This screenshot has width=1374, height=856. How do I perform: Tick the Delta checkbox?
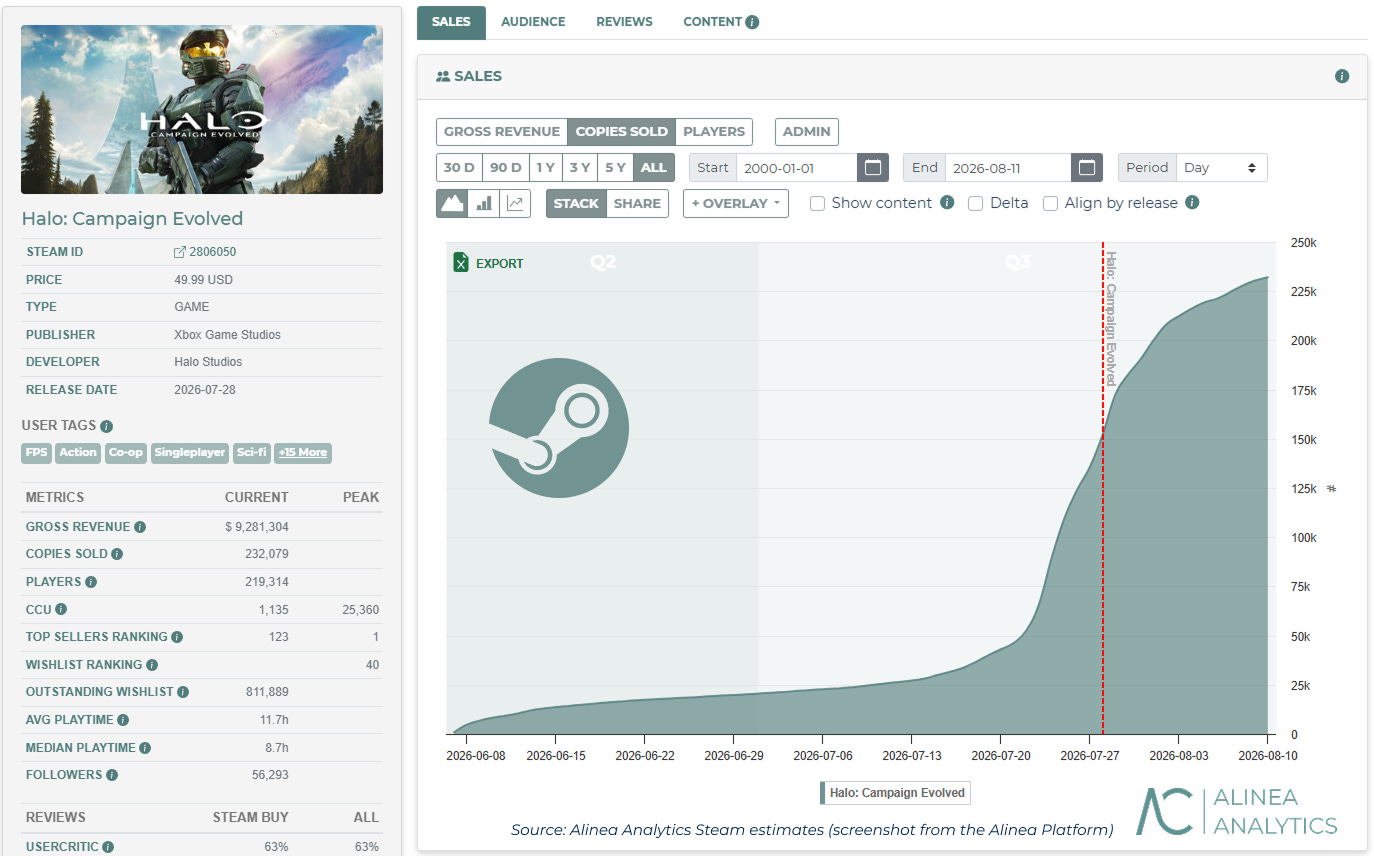975,203
